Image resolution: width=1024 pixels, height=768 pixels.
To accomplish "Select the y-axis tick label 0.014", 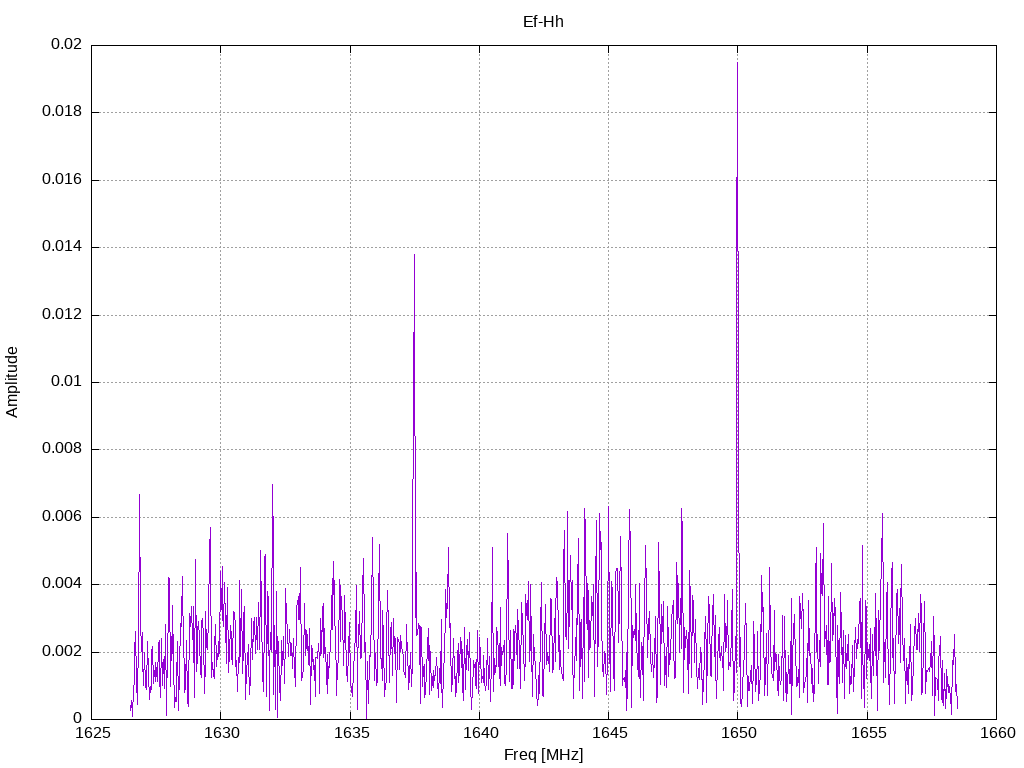I will point(62,246).
